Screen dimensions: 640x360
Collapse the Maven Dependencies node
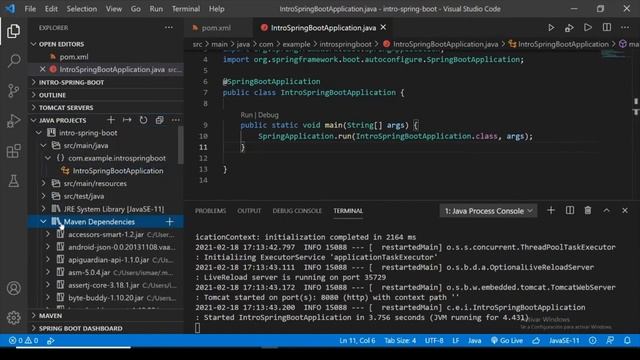(x=44, y=222)
